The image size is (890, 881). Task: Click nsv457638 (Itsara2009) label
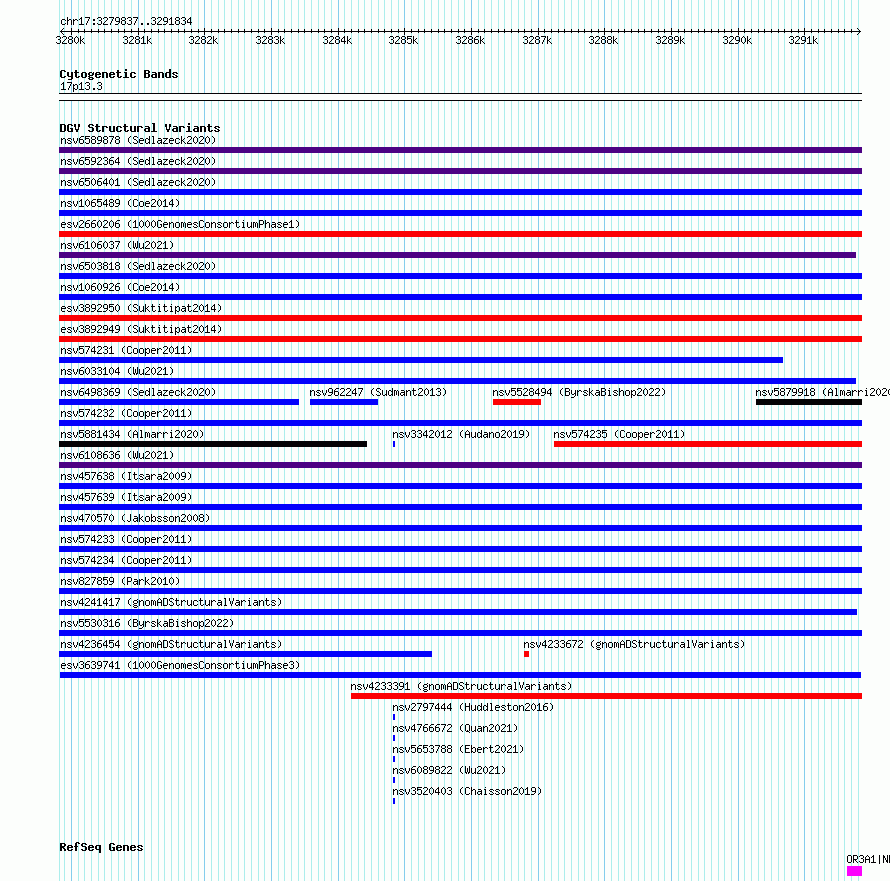126,476
